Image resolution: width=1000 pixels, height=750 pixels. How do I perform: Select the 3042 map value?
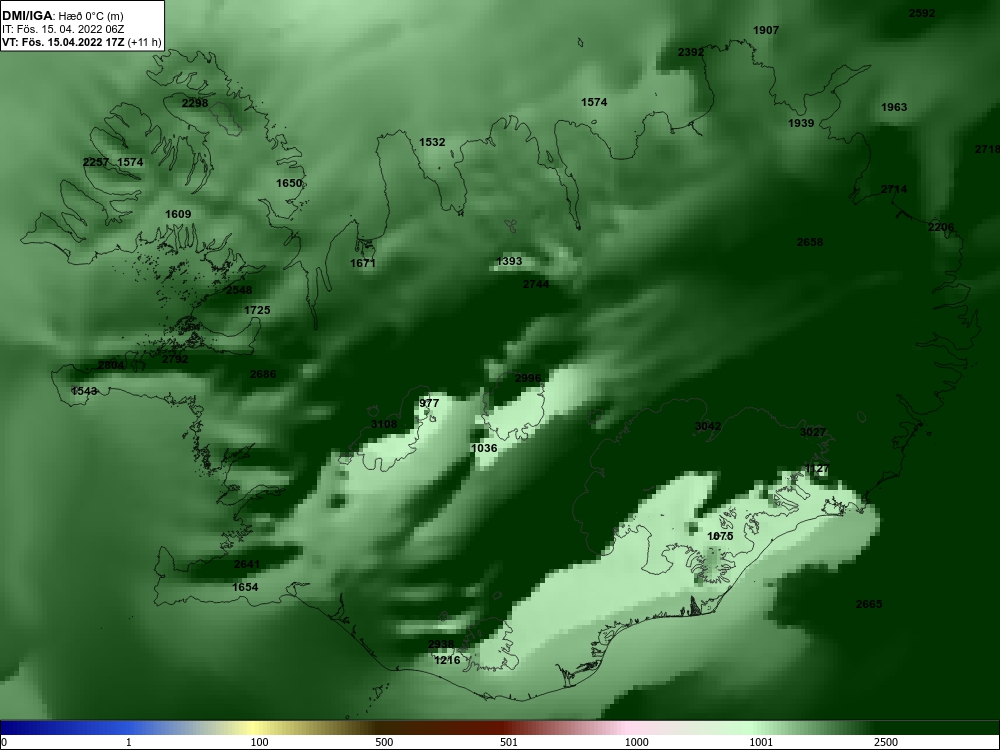point(708,426)
